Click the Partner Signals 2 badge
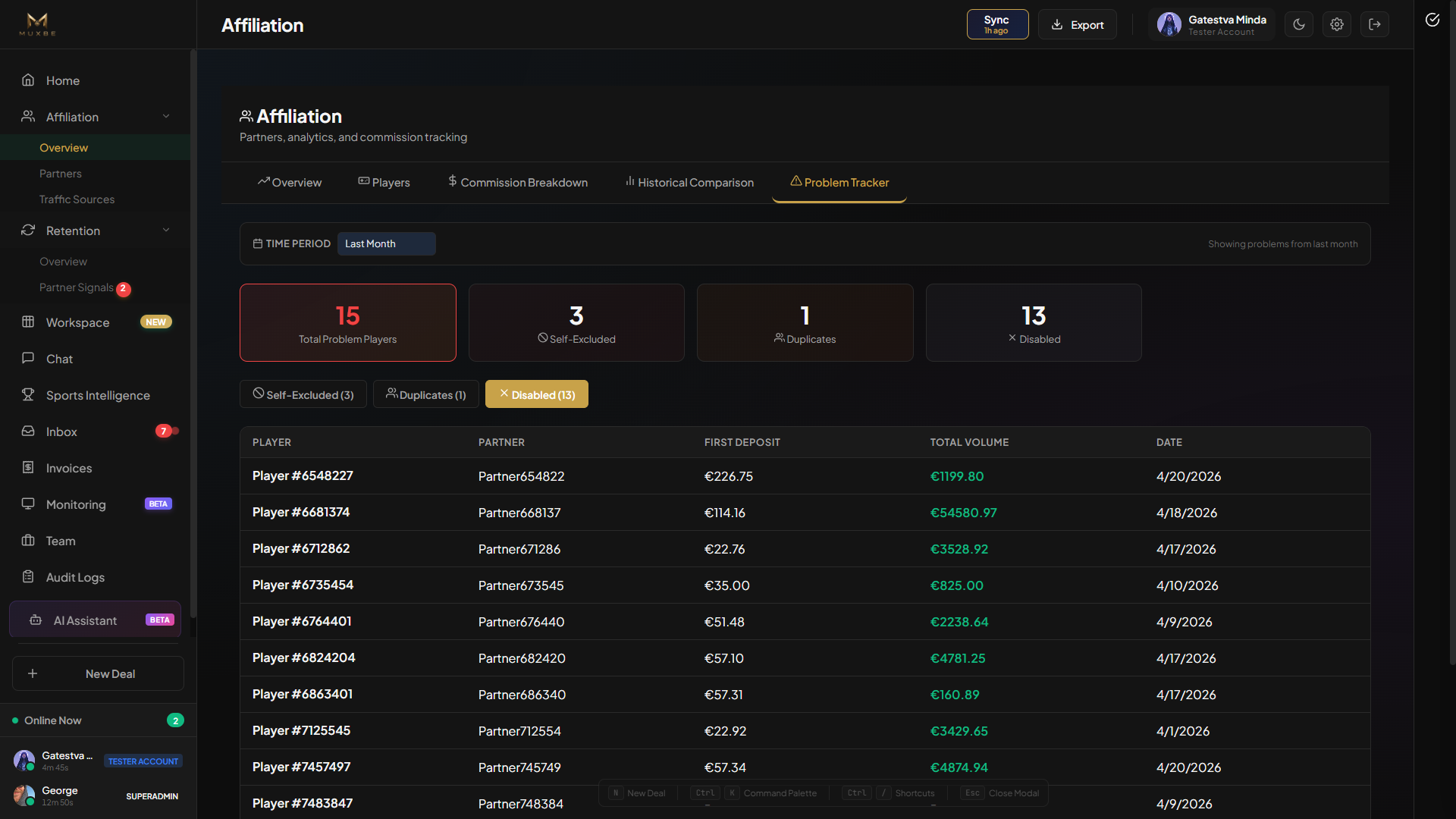1456x819 pixels. pos(123,289)
